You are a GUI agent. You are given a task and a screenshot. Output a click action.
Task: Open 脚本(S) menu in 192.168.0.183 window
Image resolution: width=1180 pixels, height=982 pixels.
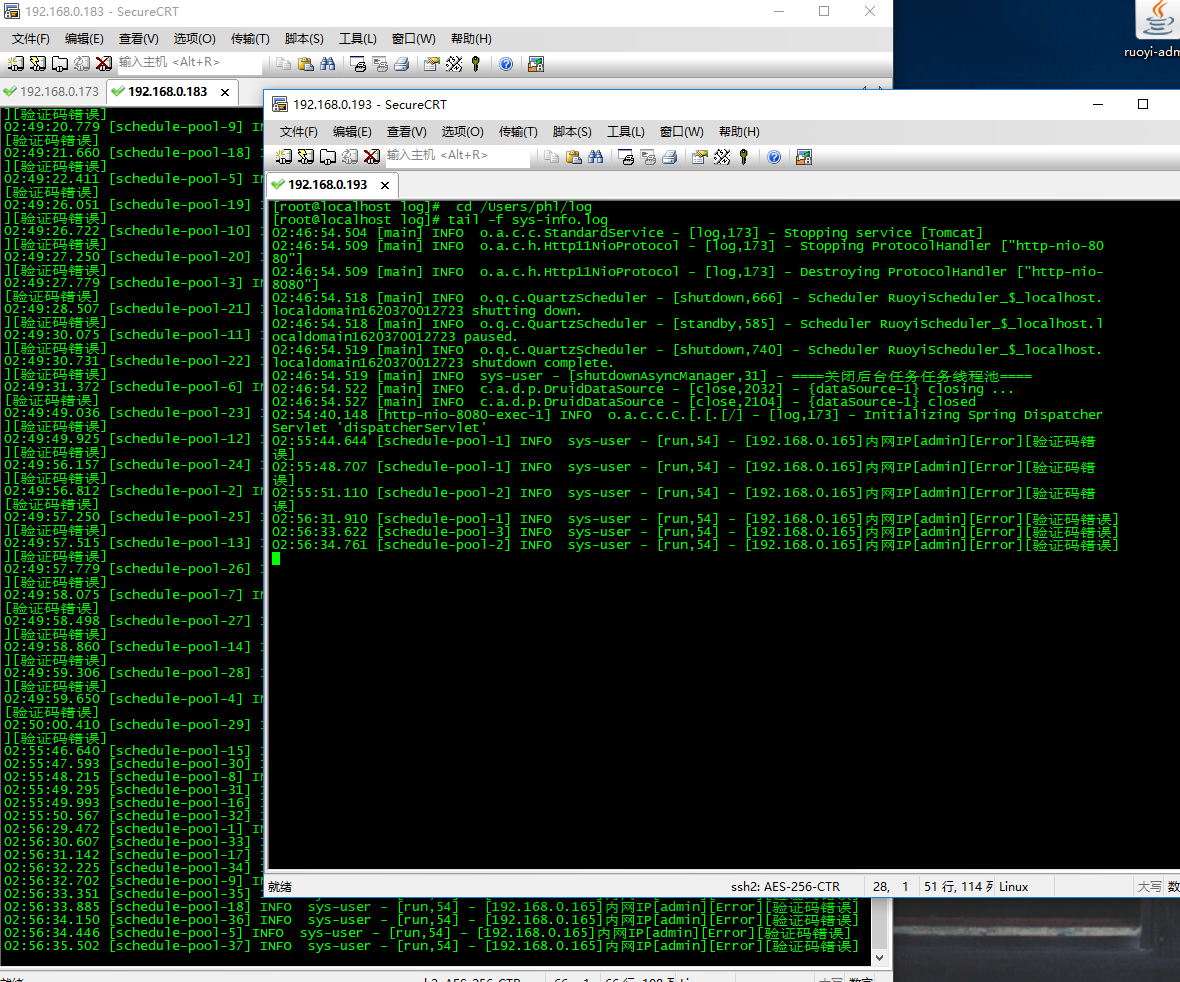(304, 38)
